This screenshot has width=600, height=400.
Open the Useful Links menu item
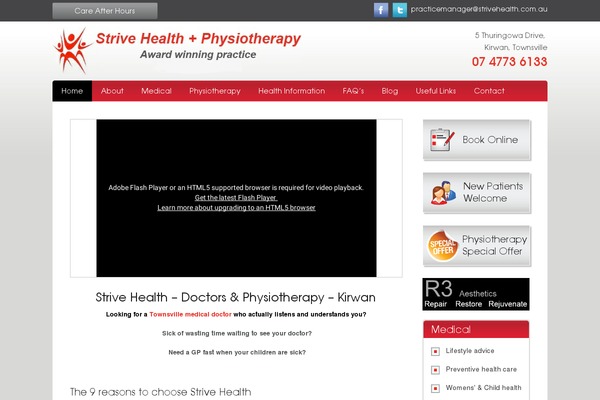tap(436, 91)
